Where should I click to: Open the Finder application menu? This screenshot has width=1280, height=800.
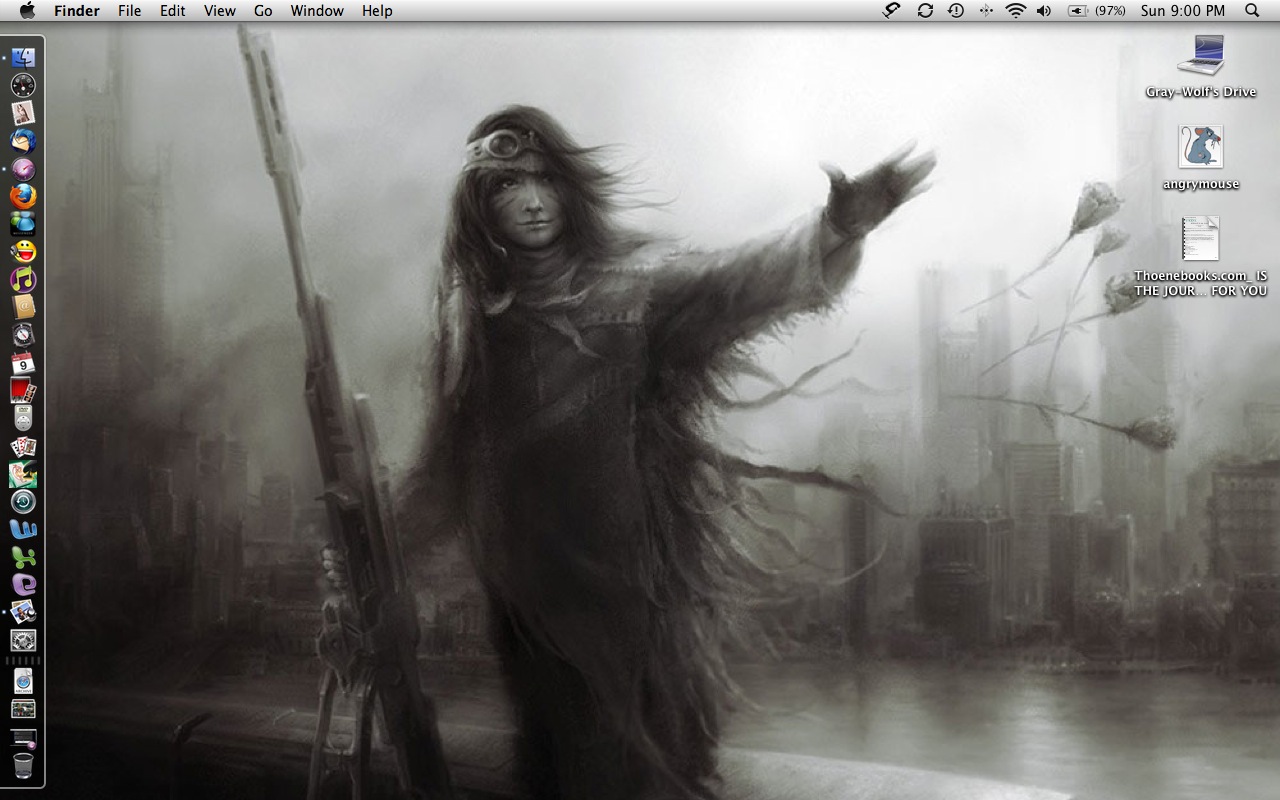point(76,11)
